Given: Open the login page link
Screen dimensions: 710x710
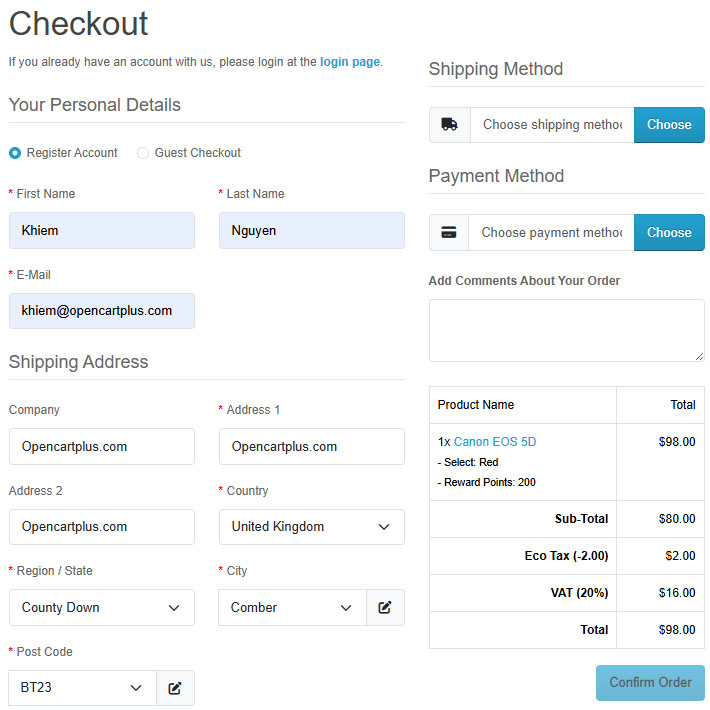Looking at the screenshot, I should pos(350,62).
